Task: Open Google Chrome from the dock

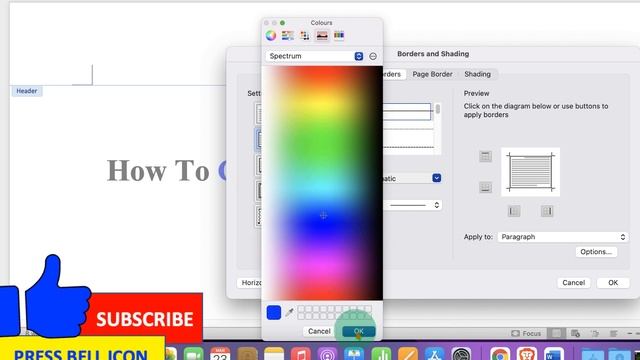Action: (x=500, y=354)
